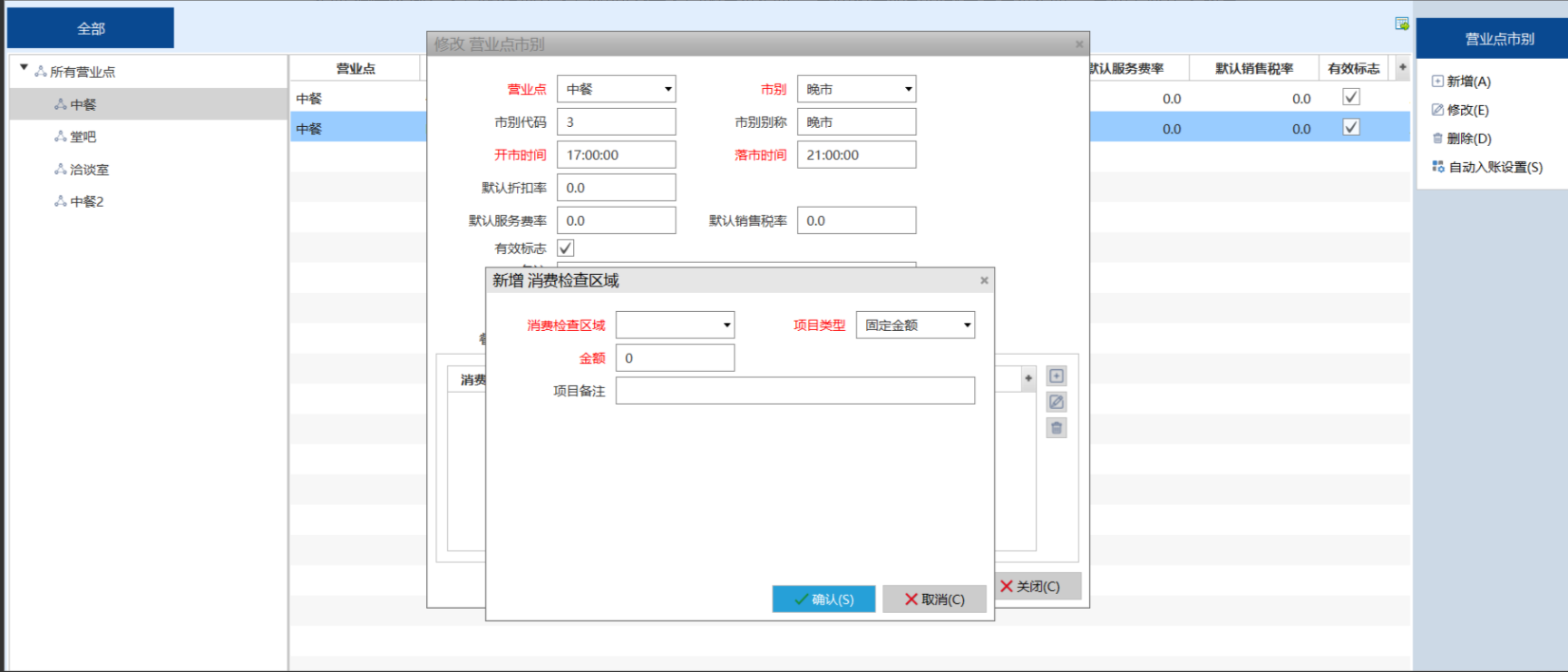
Task: Click the 金额 amount input field
Action: coord(675,358)
